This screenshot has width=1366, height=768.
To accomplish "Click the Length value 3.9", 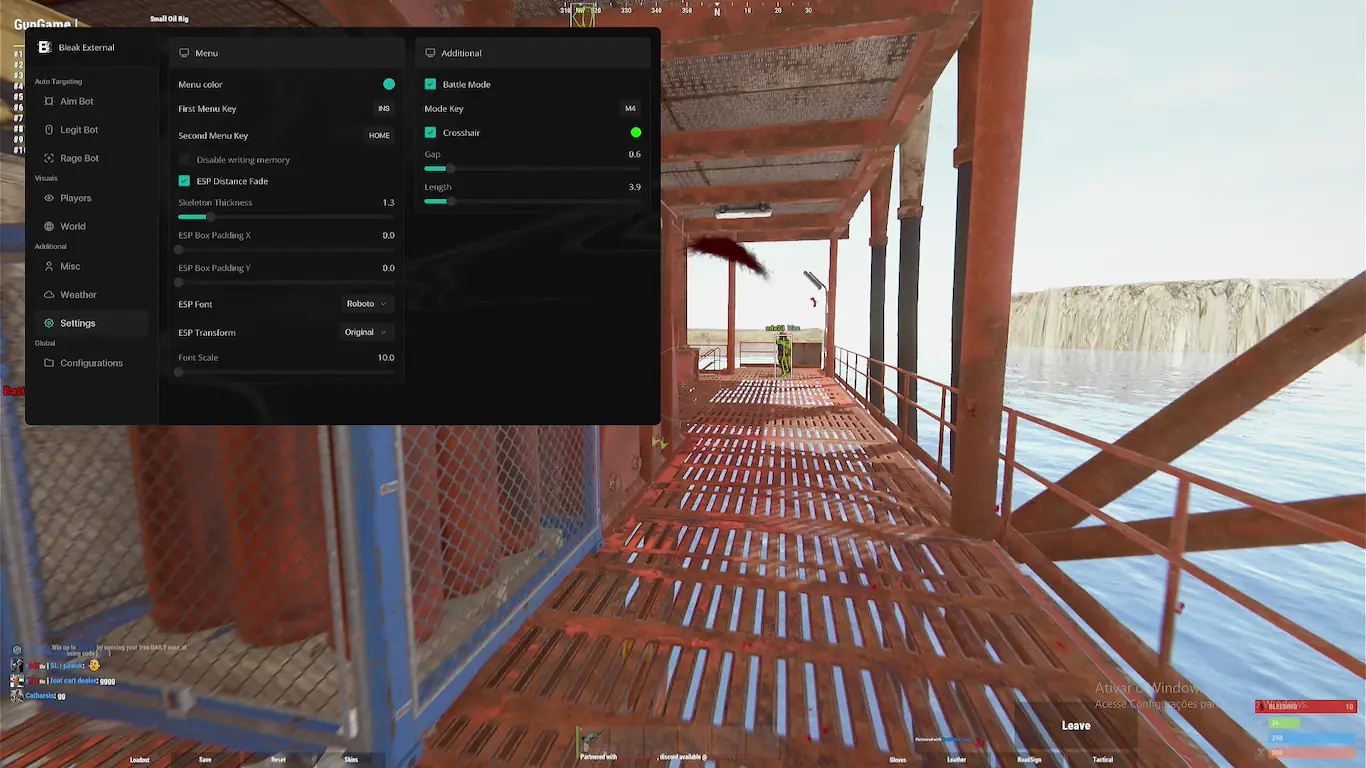I will (x=635, y=187).
